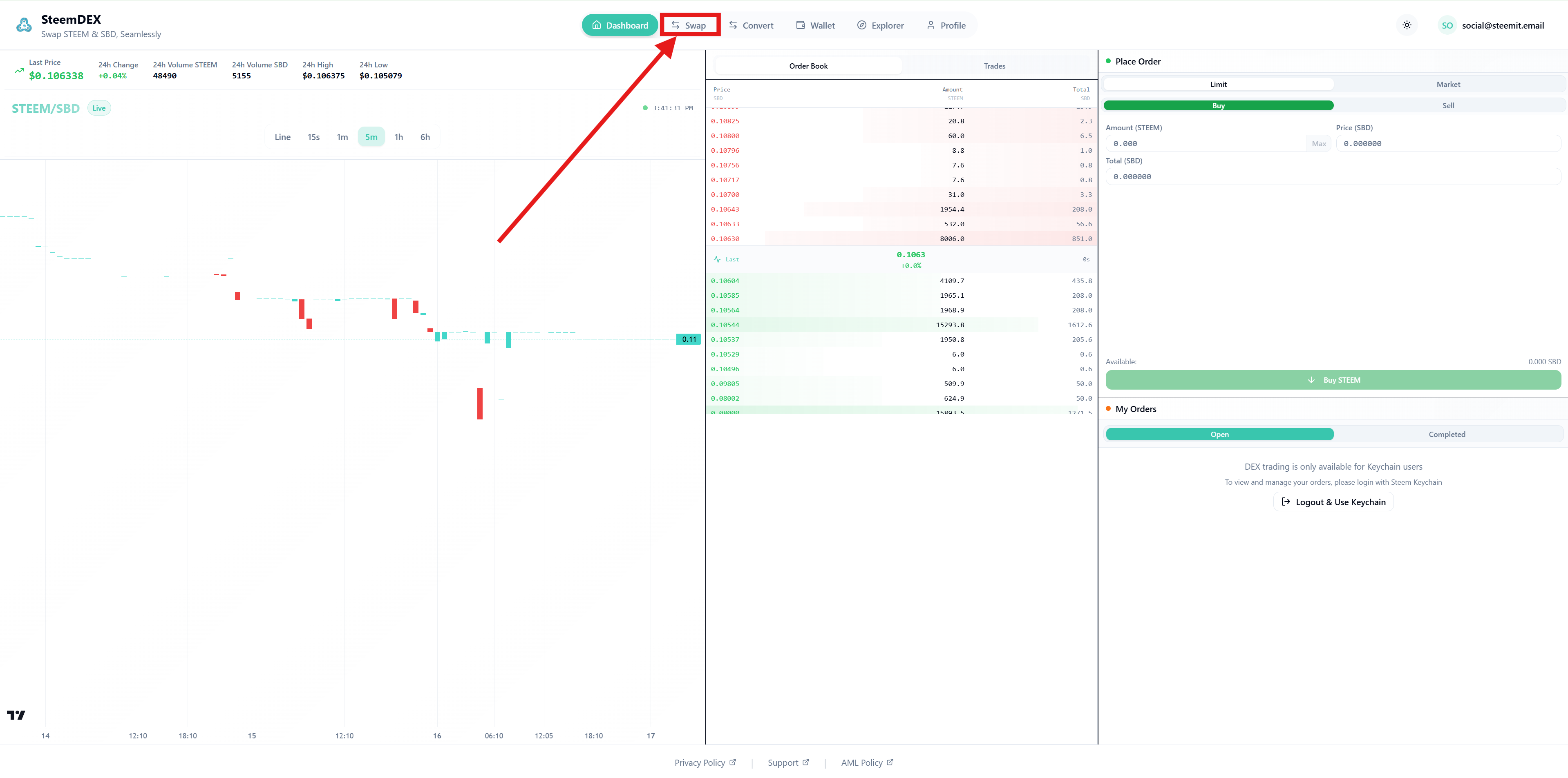The width and height of the screenshot is (1568, 778).
Task: Click Logout & Use Keychain button
Action: [1333, 502]
